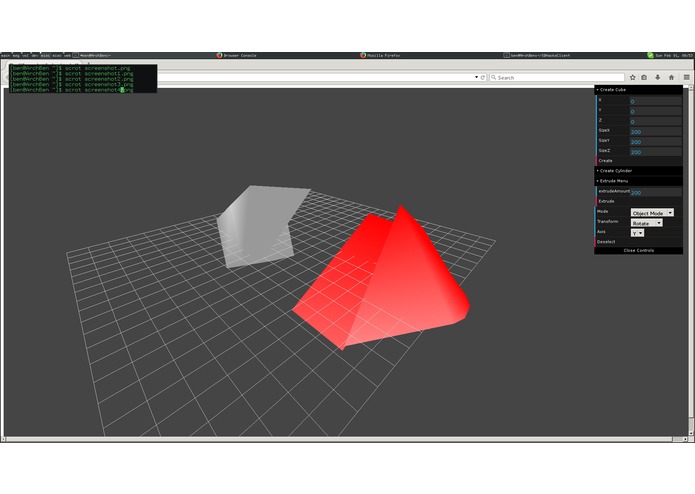Open URL history dropdown arrow in address bar
Screen dimensions: 695x494
476,77
